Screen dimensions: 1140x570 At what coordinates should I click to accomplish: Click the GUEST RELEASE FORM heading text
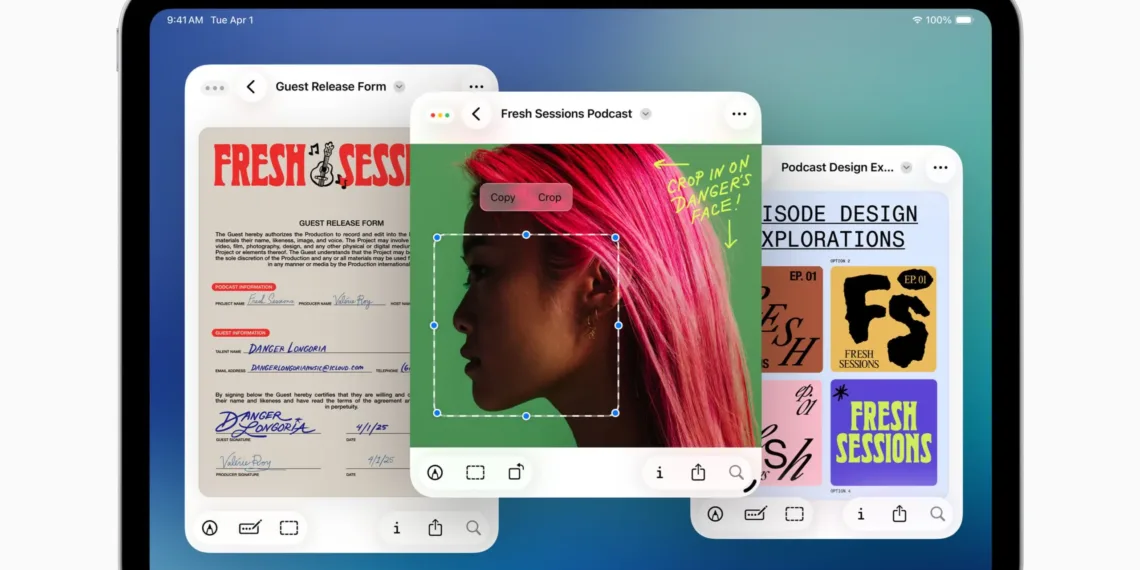[x=341, y=223]
